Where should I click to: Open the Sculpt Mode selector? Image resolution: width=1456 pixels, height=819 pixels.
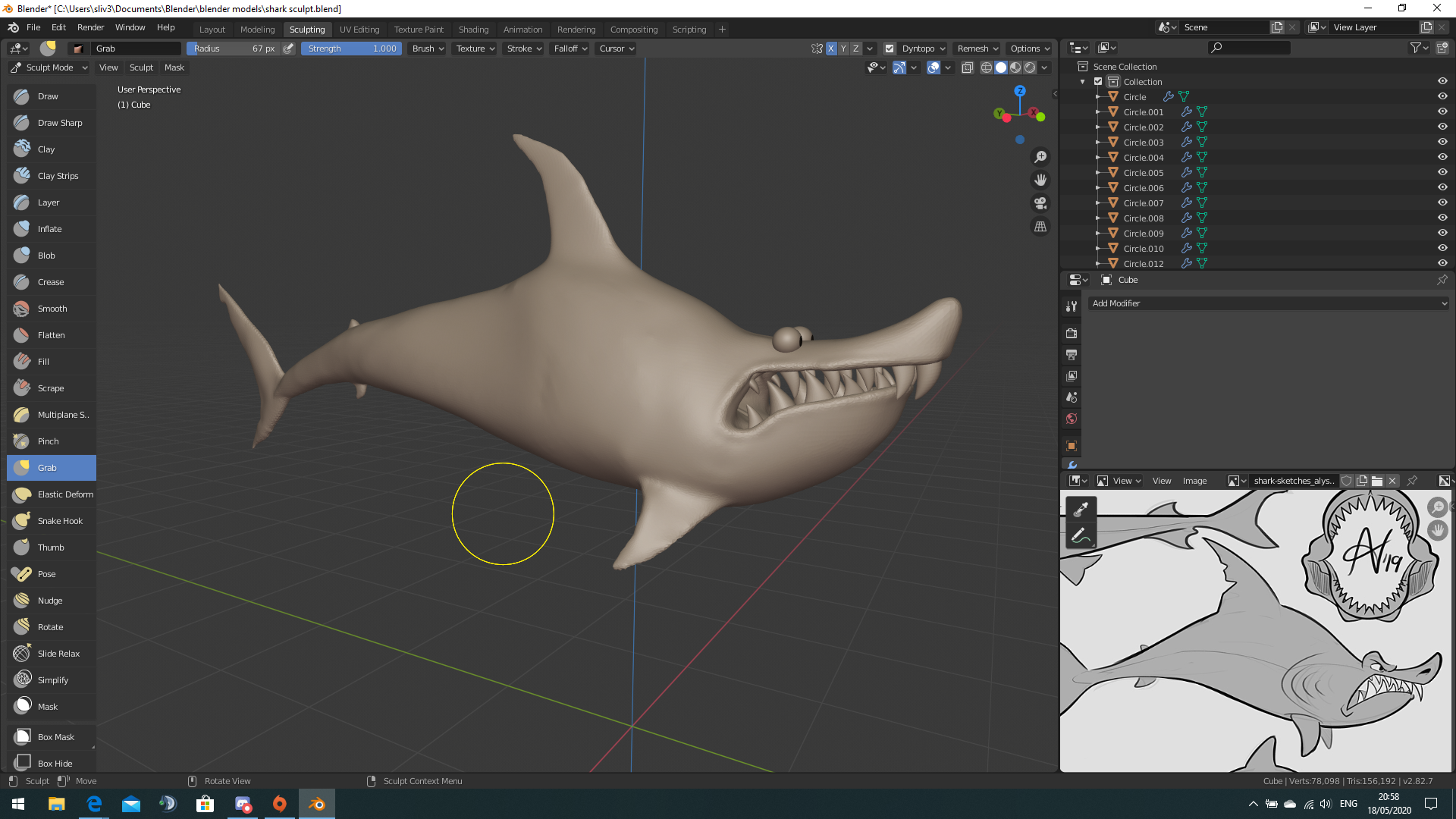[x=49, y=67]
